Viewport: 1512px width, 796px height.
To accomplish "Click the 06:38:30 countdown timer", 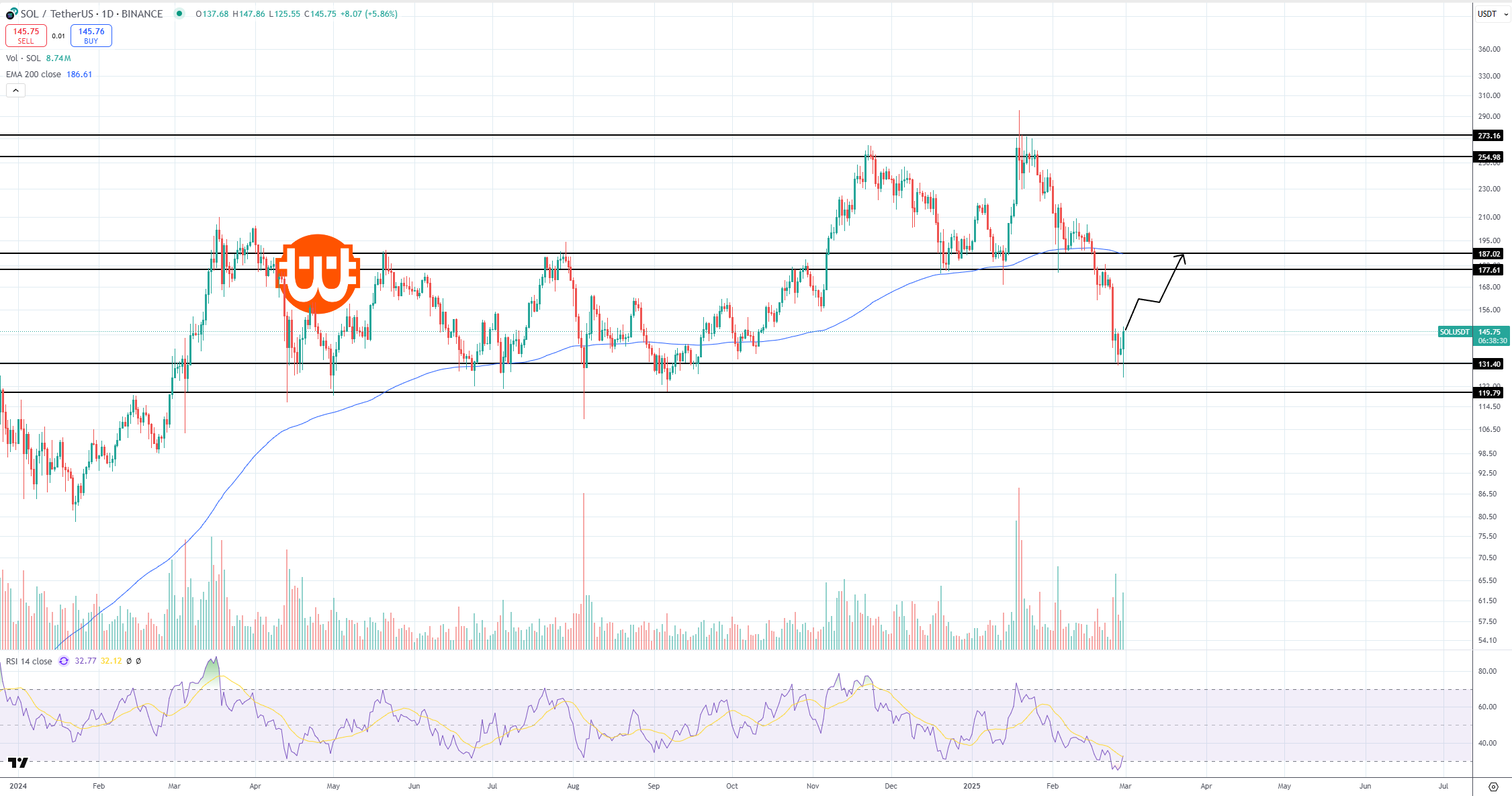I will coord(1491,341).
